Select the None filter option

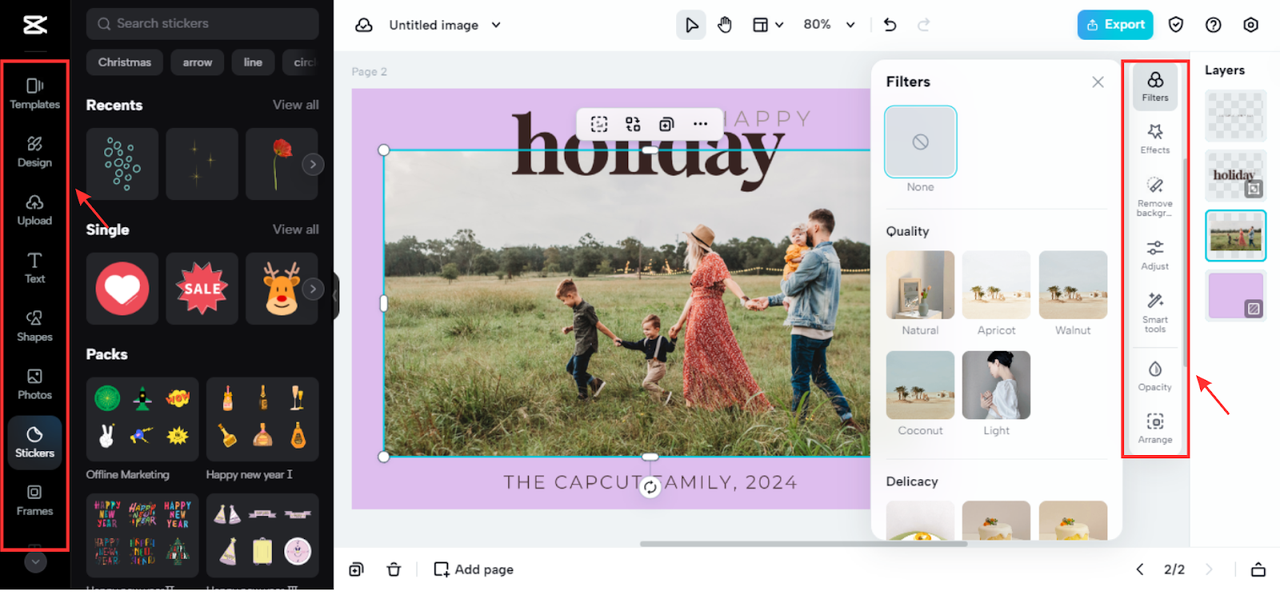[920, 142]
